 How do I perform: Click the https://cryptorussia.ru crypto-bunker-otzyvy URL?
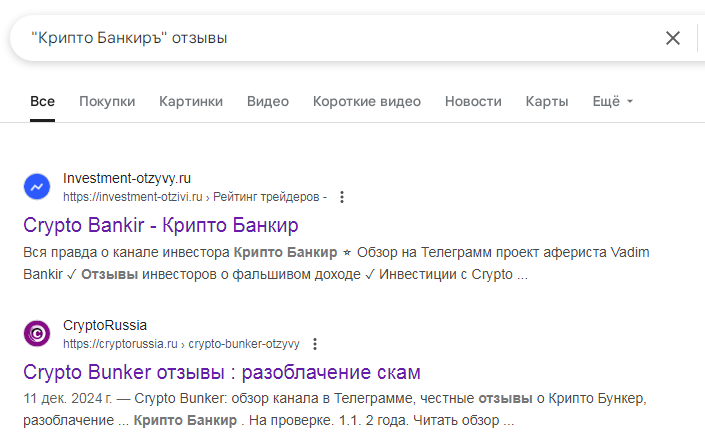[x=181, y=344]
